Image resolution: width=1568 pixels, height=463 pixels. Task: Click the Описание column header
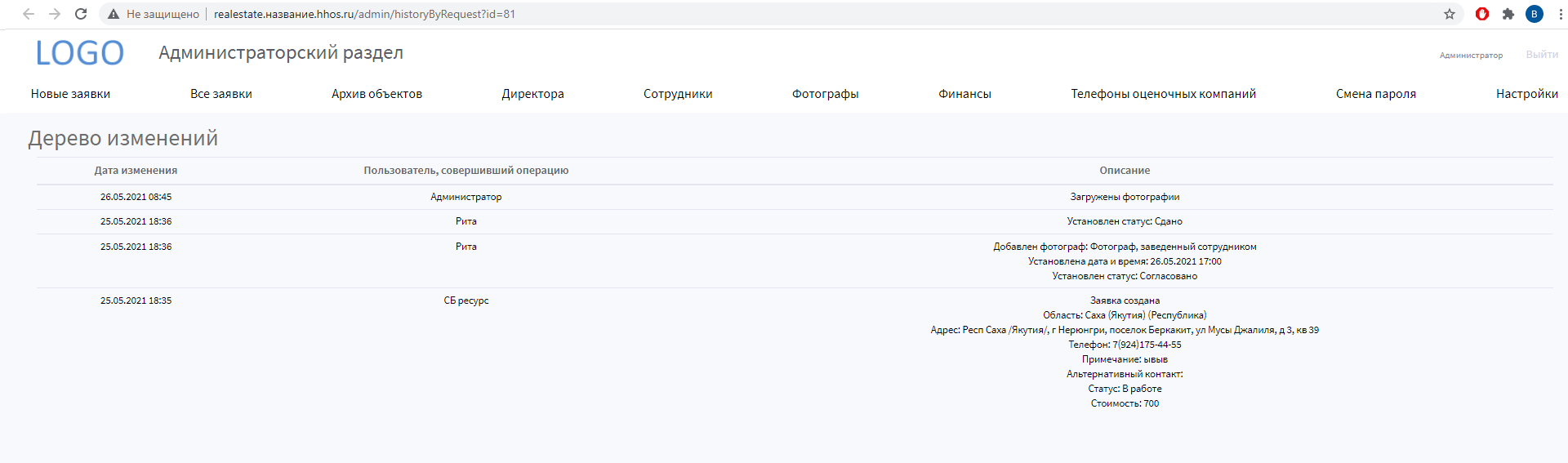coord(1125,171)
